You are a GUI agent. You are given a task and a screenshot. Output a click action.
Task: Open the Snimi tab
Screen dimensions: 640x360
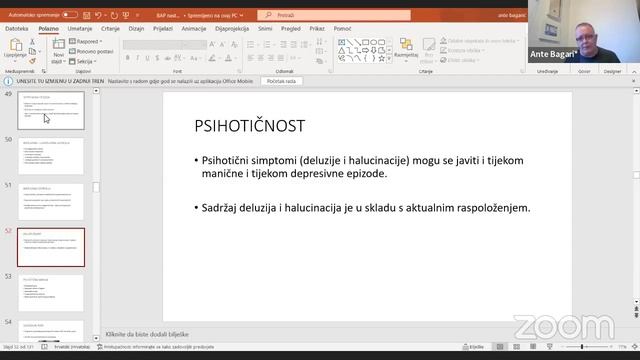point(265,29)
